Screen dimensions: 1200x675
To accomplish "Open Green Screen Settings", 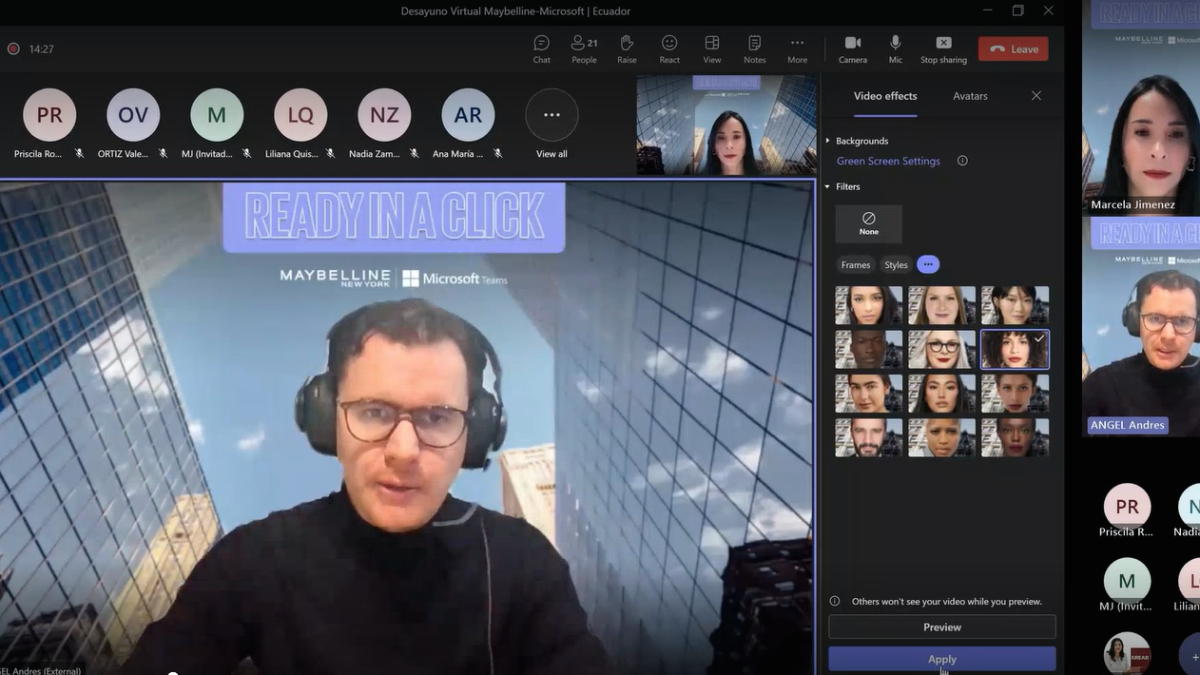I will click(889, 160).
